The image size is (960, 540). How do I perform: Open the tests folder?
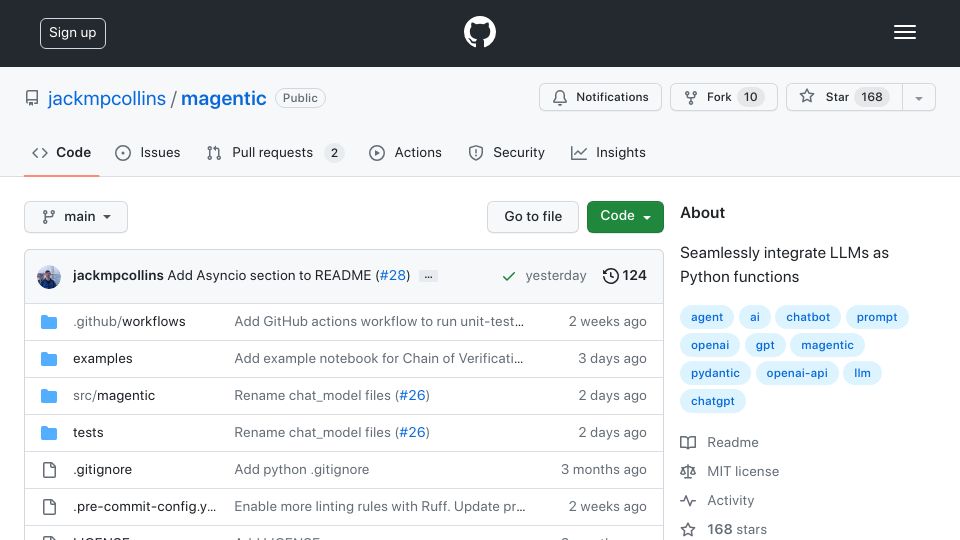(x=88, y=432)
